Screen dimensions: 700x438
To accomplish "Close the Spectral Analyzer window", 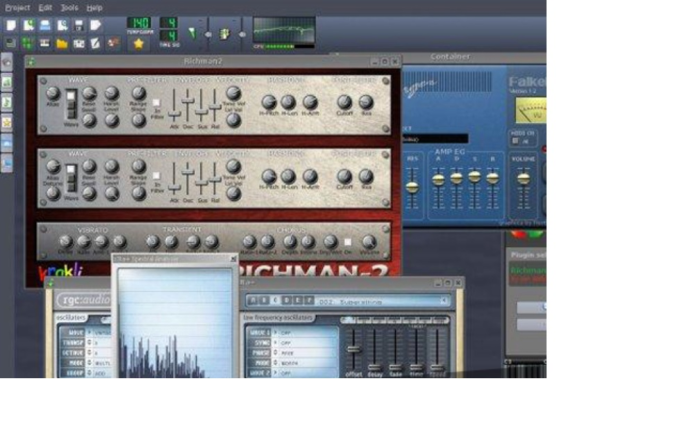I will pyautogui.click(x=233, y=259).
